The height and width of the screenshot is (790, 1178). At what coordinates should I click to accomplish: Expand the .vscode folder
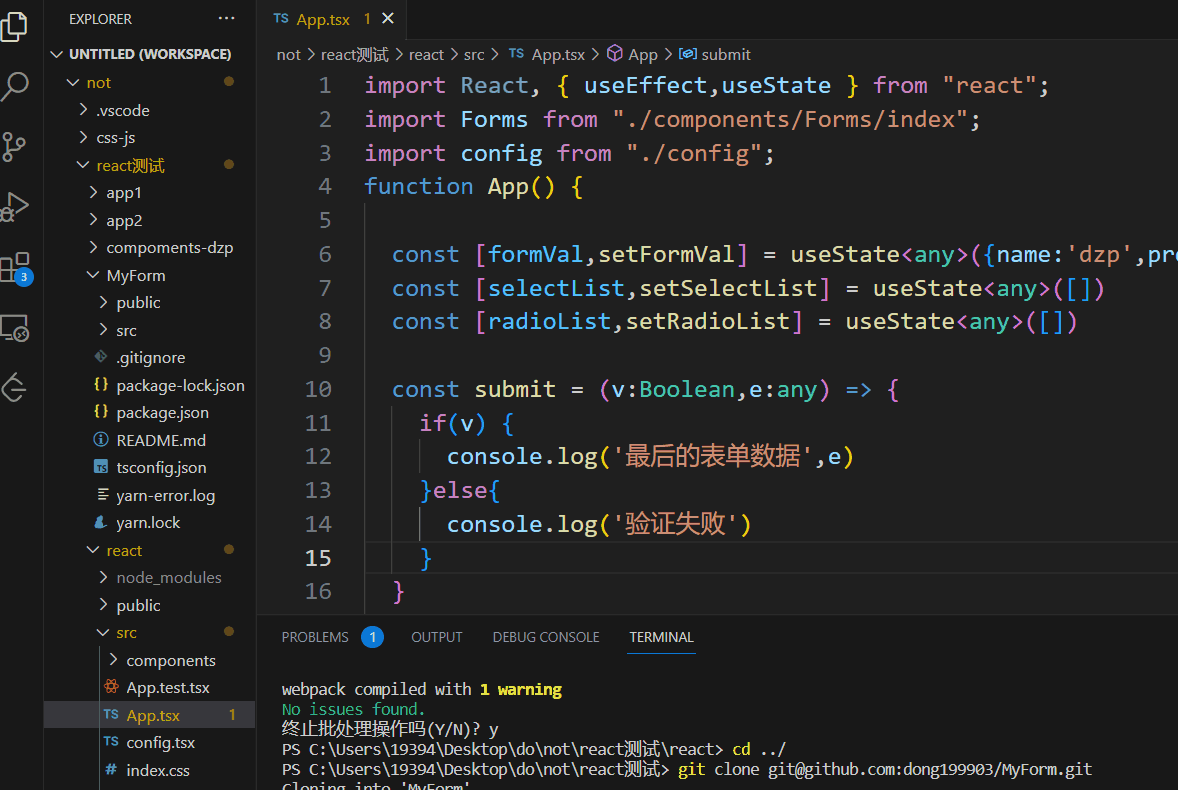coord(83,110)
